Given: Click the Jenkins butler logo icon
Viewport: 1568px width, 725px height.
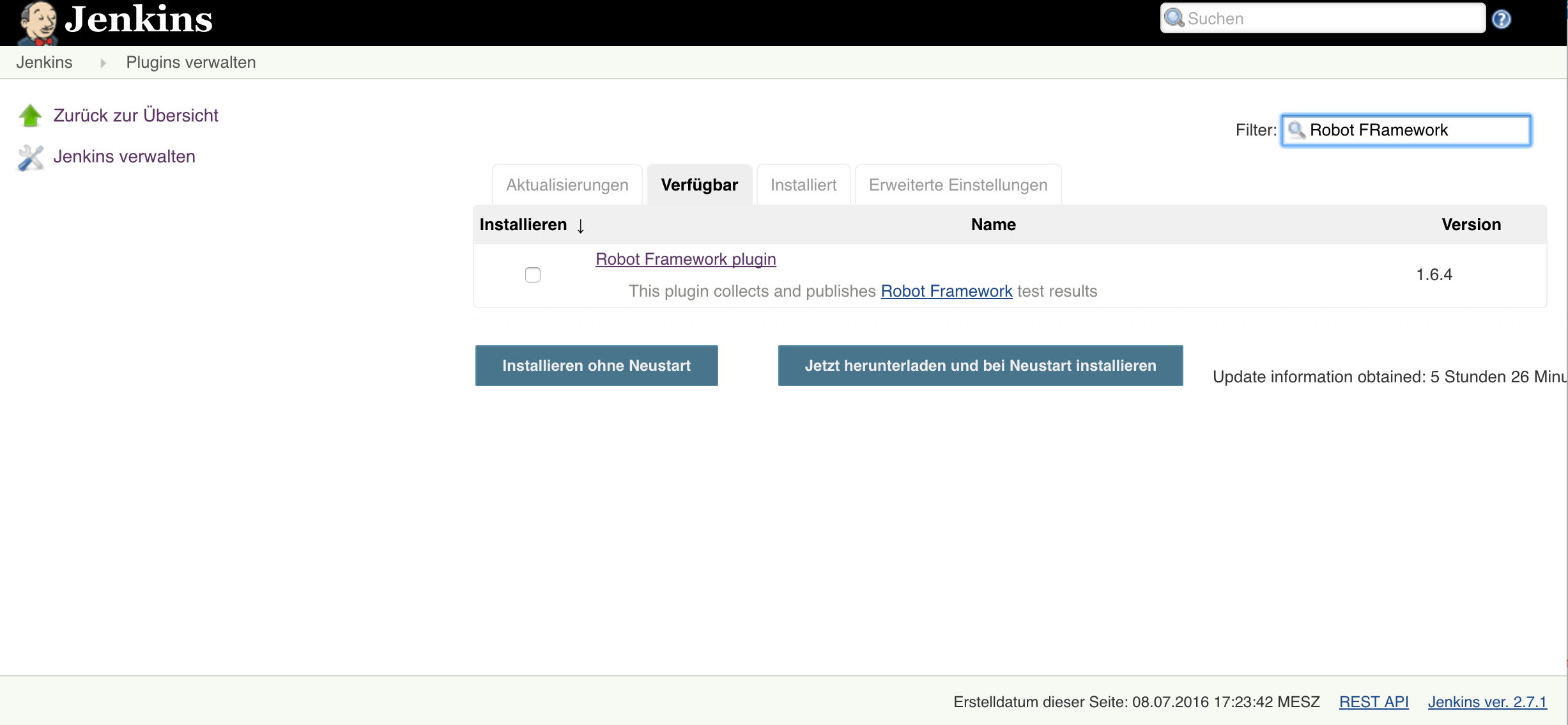Looking at the screenshot, I should 38,23.
